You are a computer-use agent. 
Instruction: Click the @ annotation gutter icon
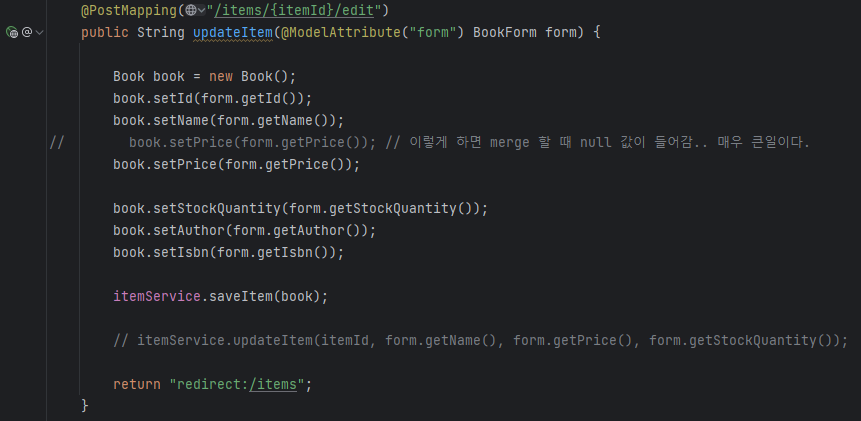26,32
